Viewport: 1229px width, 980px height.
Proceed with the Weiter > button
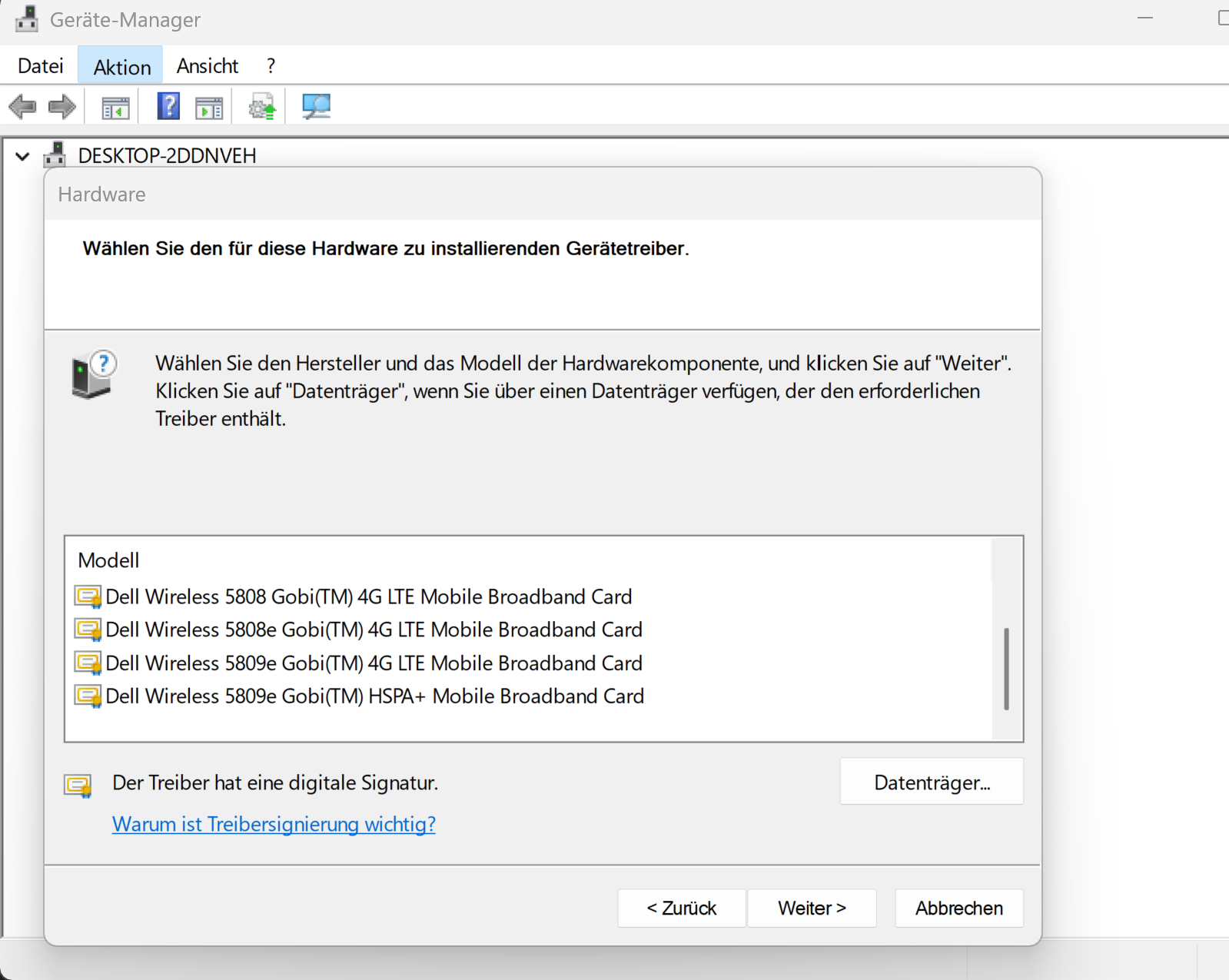812,909
